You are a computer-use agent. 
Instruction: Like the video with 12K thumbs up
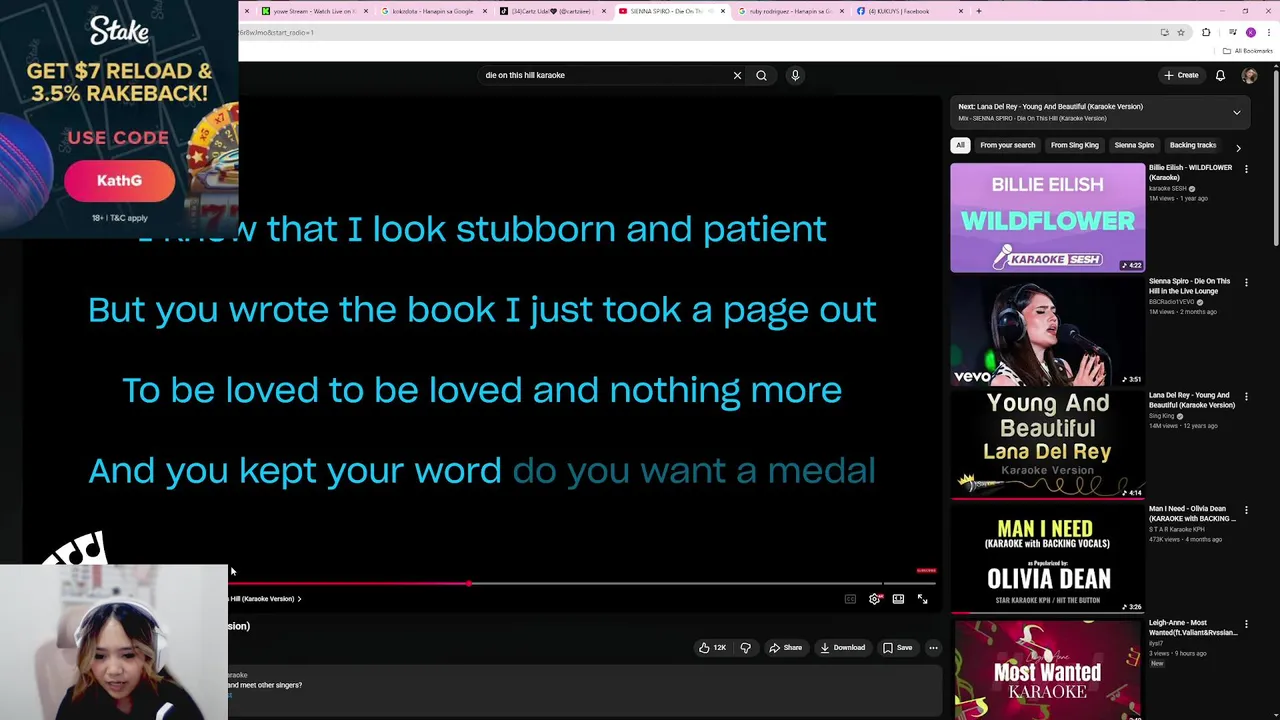tap(712, 648)
